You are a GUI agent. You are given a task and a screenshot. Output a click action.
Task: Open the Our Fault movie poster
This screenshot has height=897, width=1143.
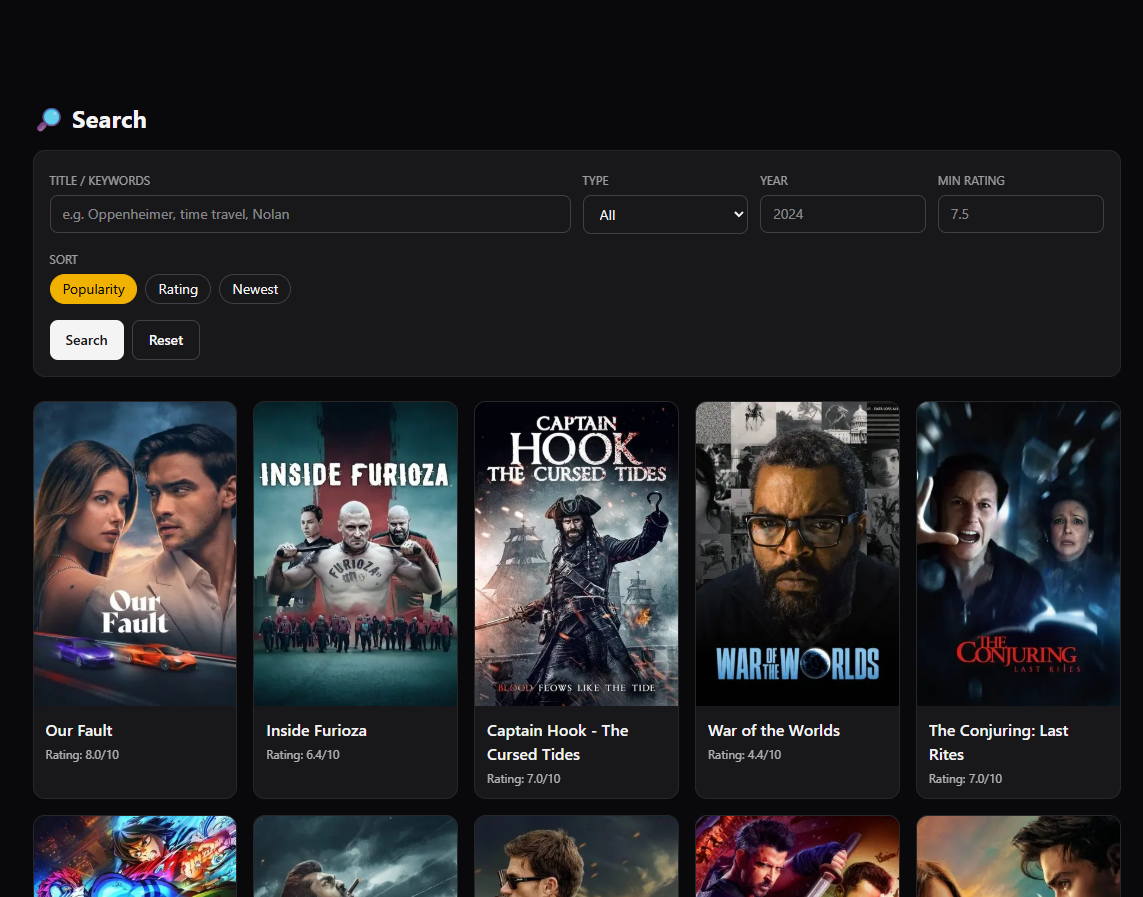pyautogui.click(x=135, y=554)
